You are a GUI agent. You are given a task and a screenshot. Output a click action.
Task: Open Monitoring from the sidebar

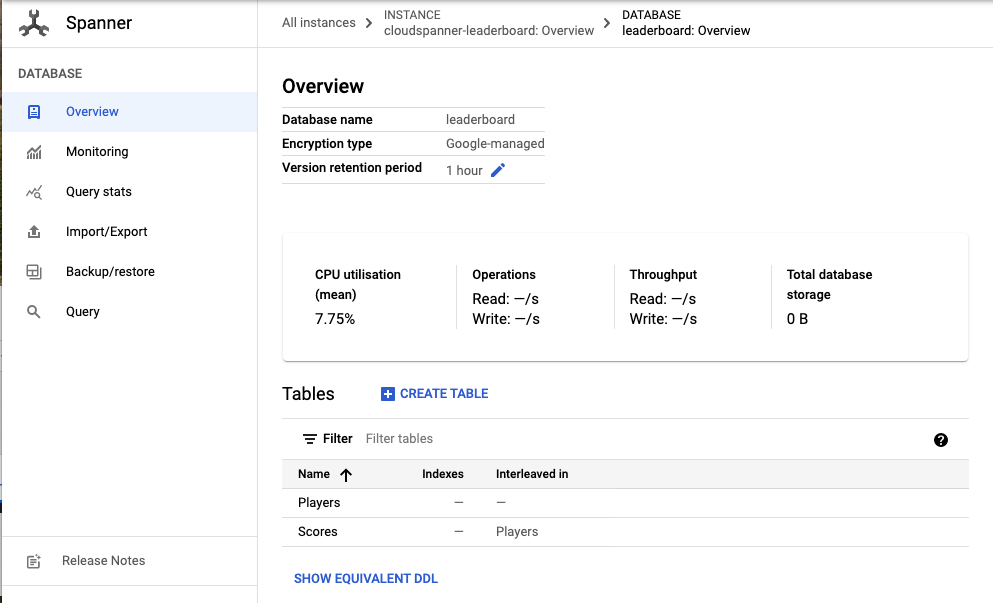tap(97, 152)
